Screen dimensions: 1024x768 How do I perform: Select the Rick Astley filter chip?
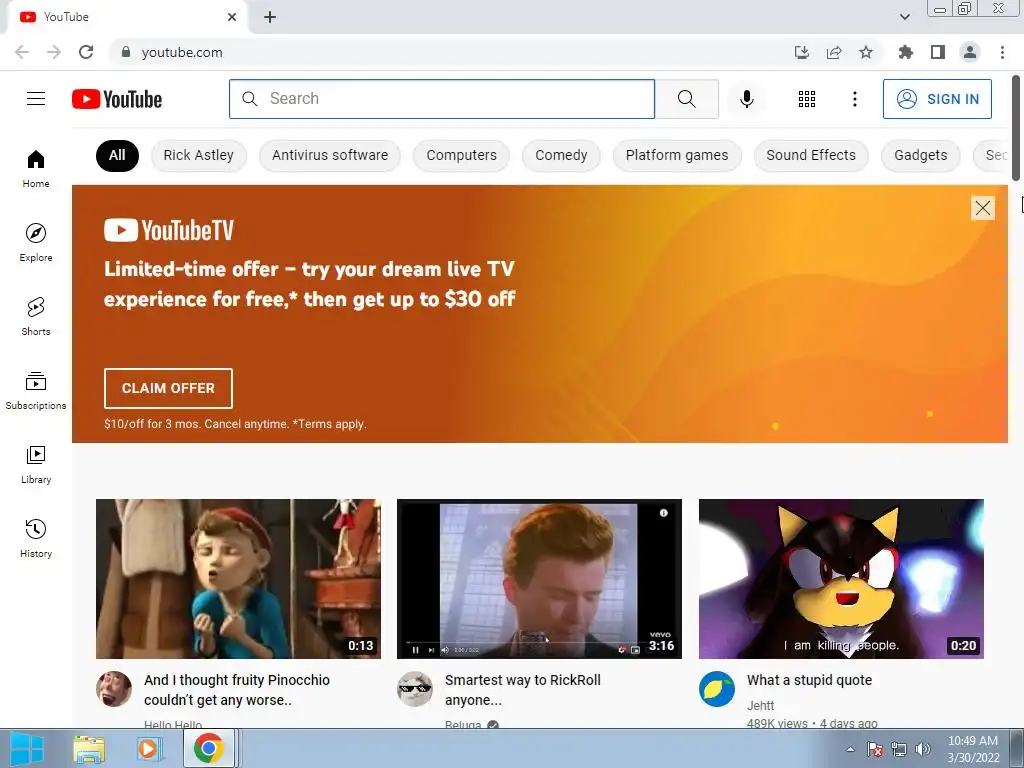pos(199,155)
